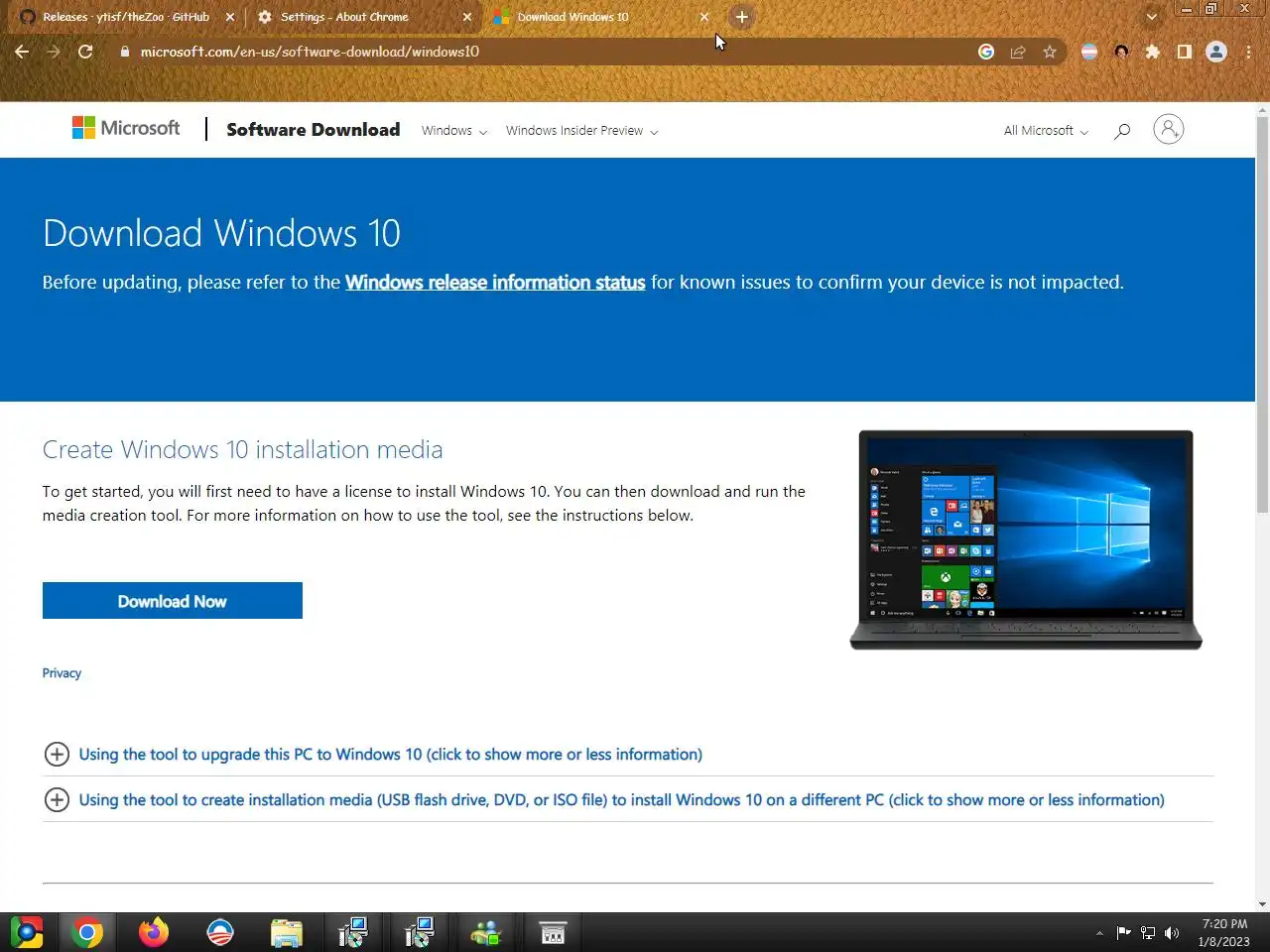The image size is (1270, 952).
Task: Bookmark this page with the star icon
Action: coord(1050,52)
